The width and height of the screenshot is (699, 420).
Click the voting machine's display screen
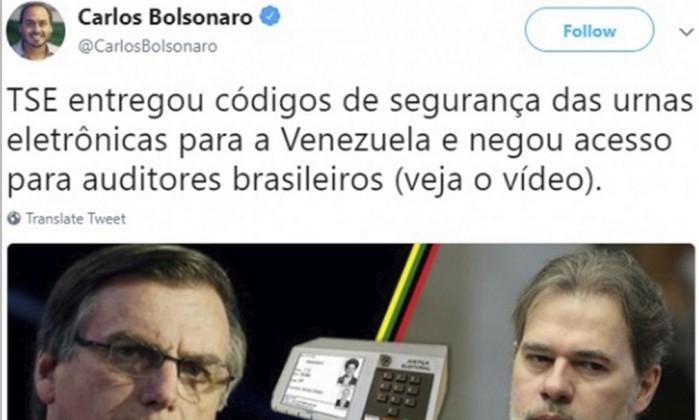[x=326, y=380]
